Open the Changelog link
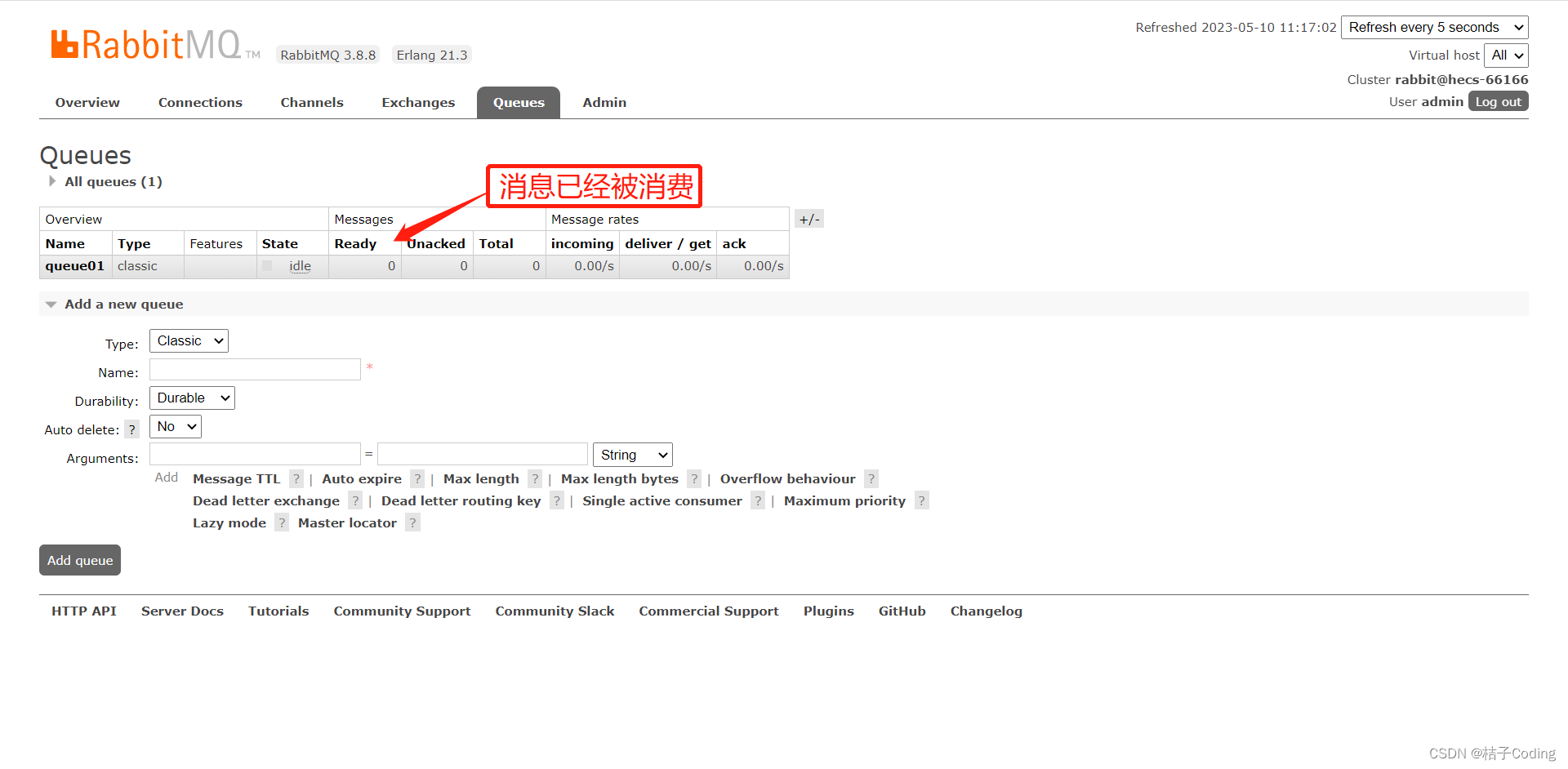Viewport: 1568px width, 769px height. pos(987,611)
